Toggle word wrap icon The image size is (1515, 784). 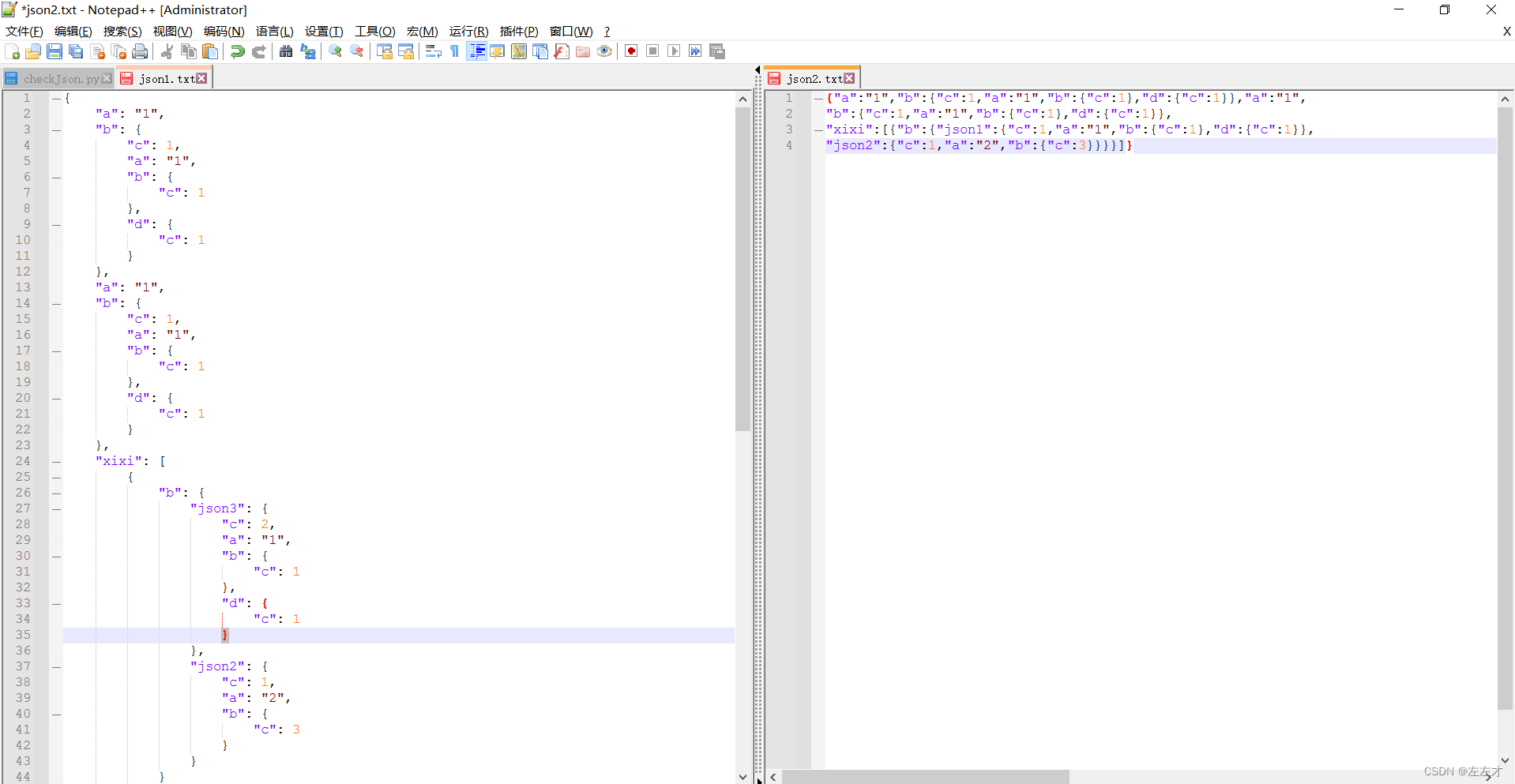coord(433,51)
